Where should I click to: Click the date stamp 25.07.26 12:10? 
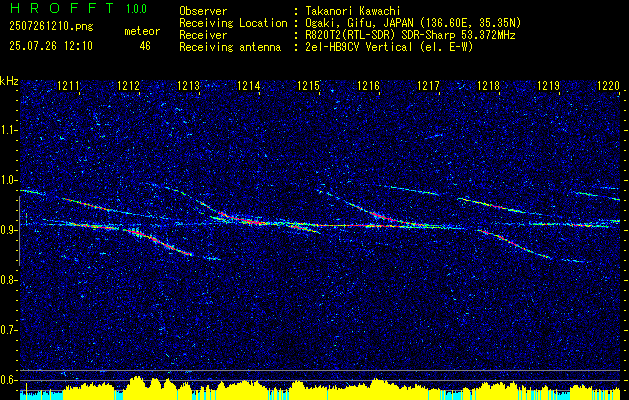point(51,46)
